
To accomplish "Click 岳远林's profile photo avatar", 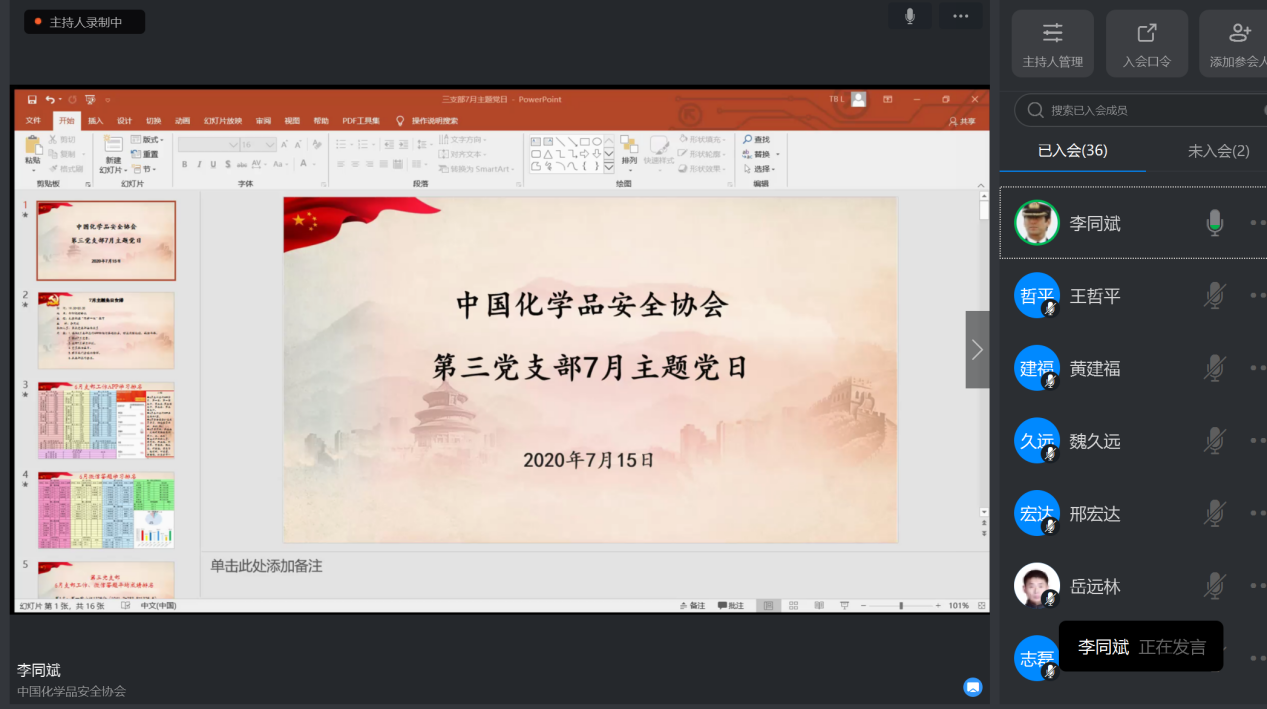I will pos(1036,586).
